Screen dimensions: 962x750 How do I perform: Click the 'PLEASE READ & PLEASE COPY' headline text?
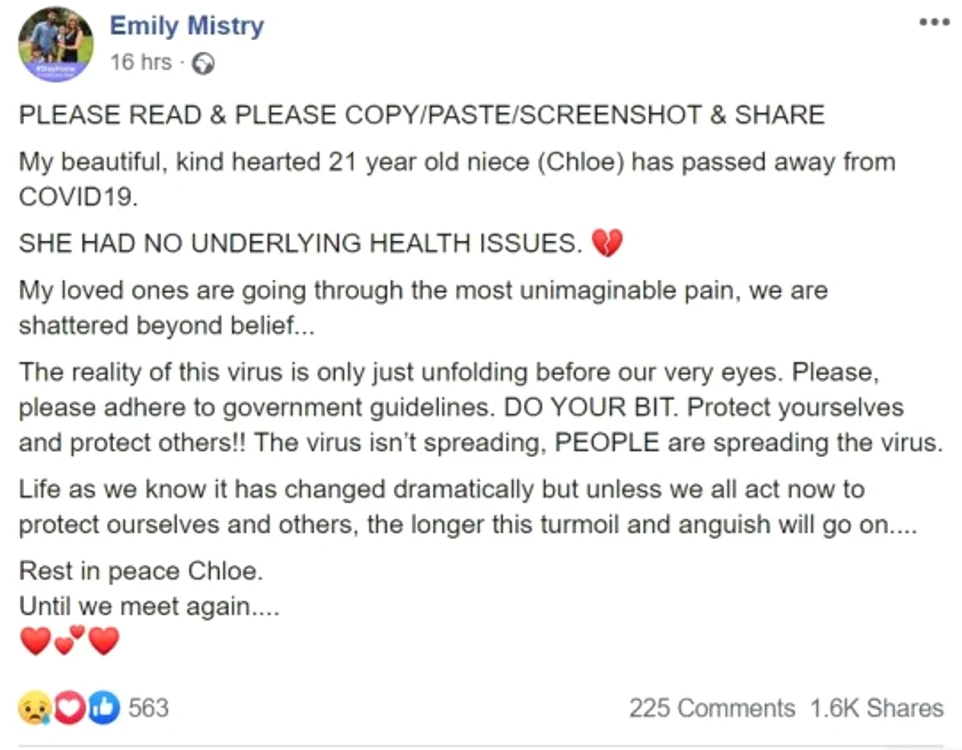(x=421, y=115)
